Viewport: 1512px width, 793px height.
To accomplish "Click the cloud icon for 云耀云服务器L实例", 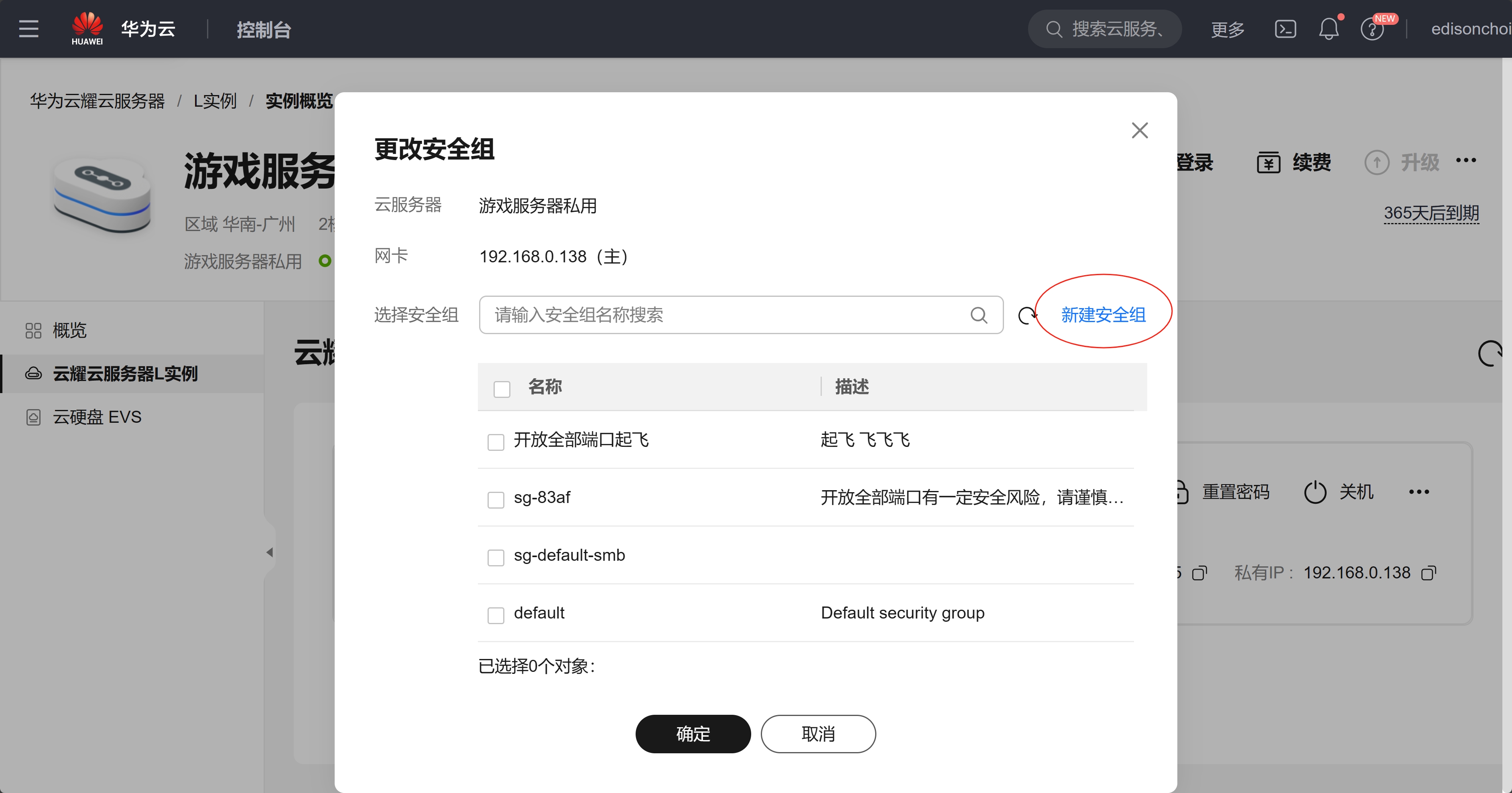I will coord(33,373).
